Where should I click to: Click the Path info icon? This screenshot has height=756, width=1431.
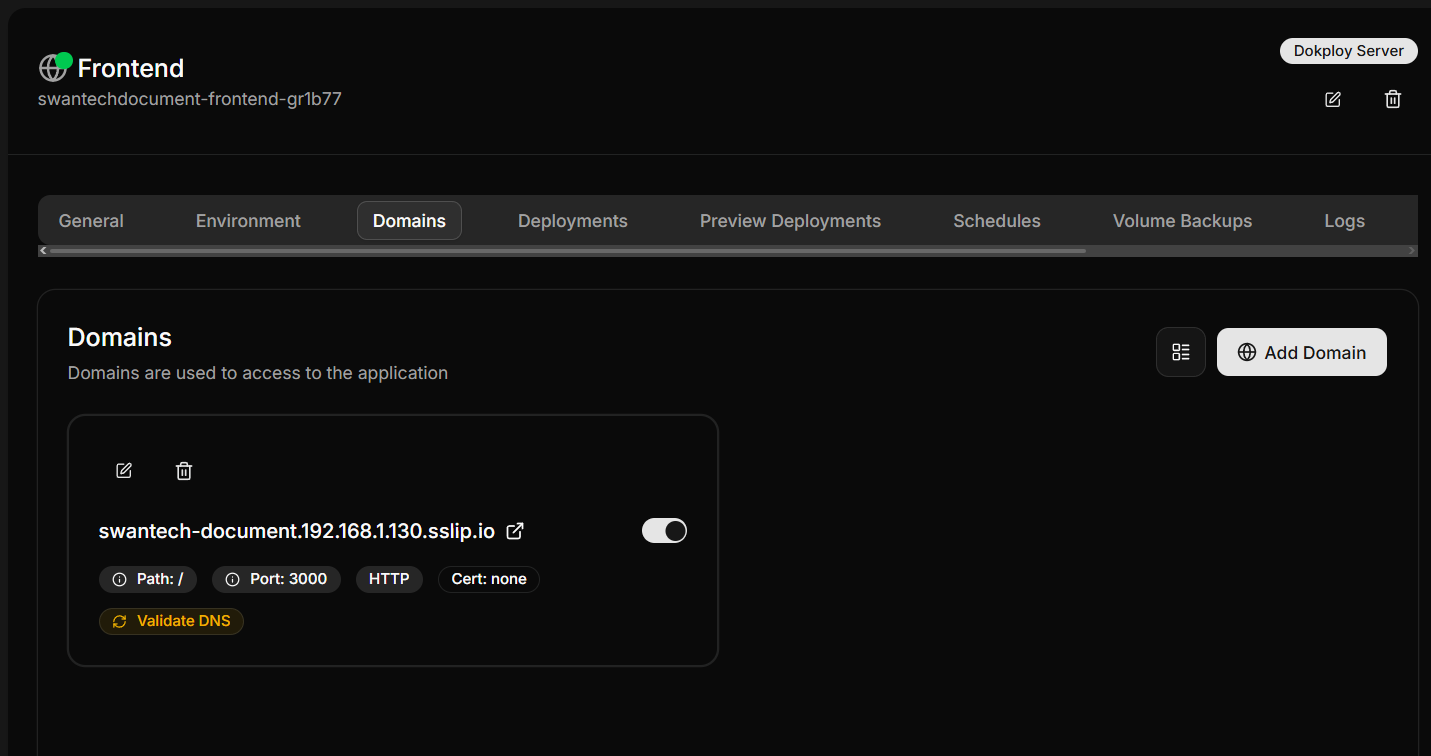click(119, 580)
